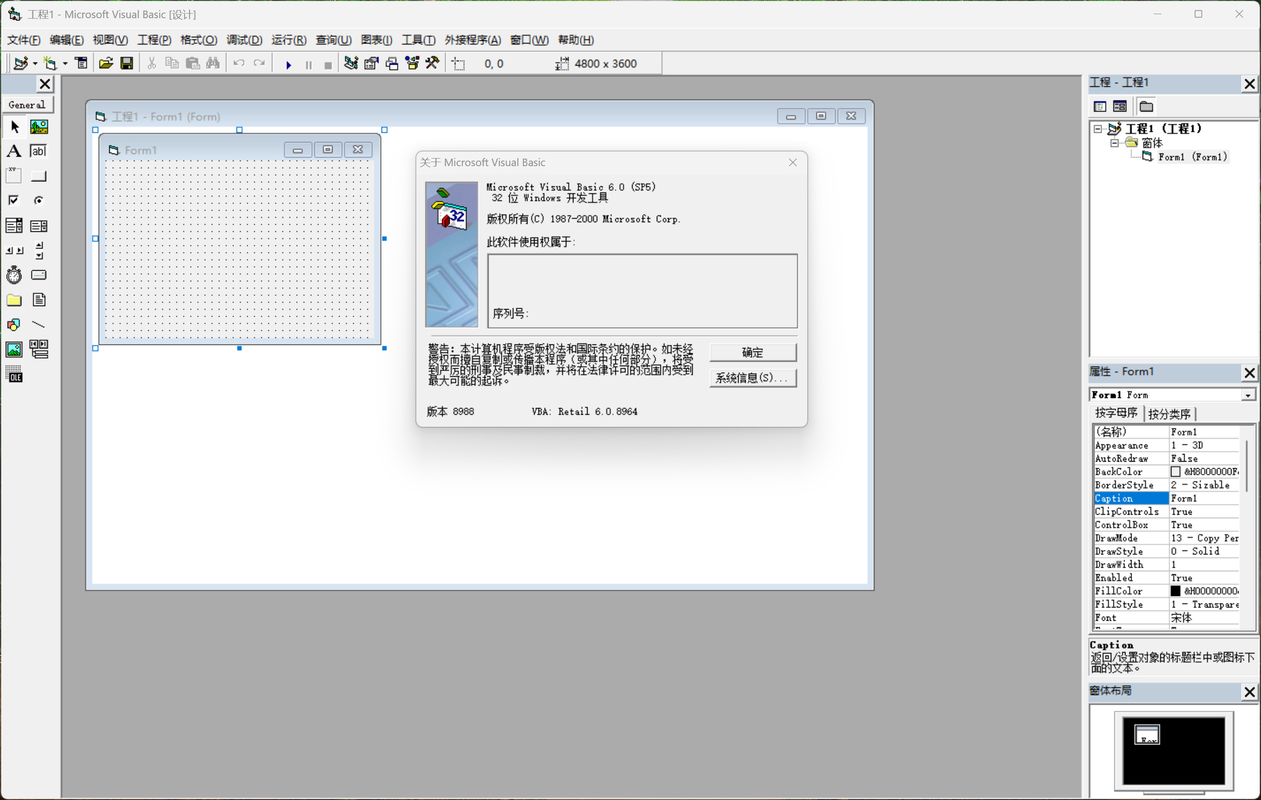Click the Menu Editor toolbar icon
The height and width of the screenshot is (800, 1261).
point(82,63)
